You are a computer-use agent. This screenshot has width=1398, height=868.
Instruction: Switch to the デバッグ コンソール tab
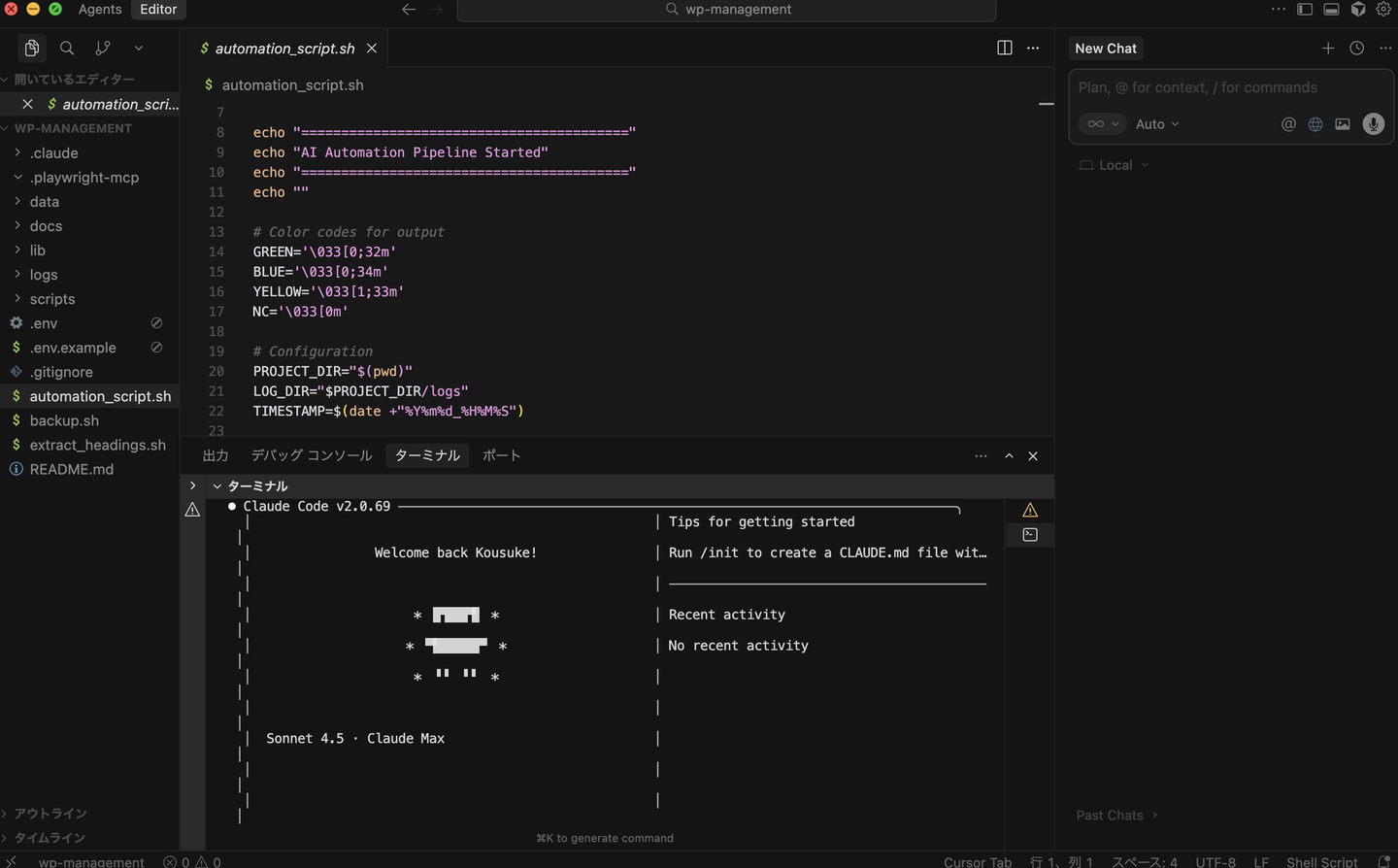[x=311, y=455]
